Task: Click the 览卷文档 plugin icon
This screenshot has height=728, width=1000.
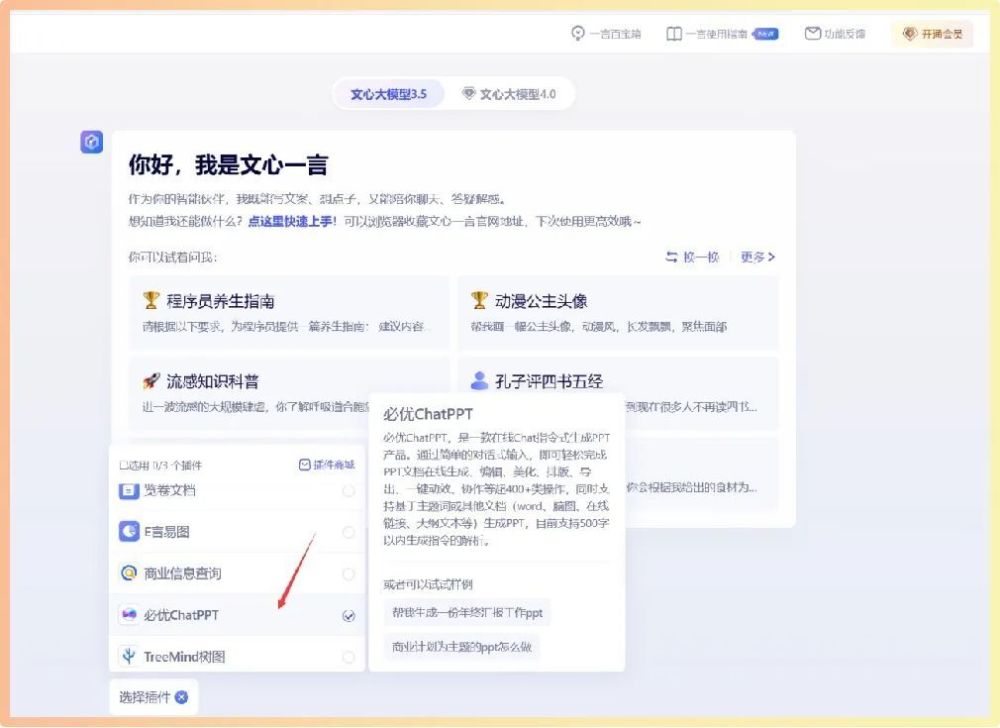Action: (x=129, y=490)
